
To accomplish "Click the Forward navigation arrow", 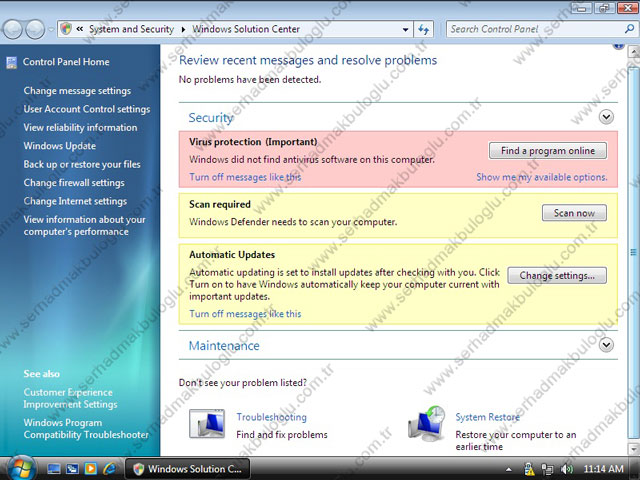I will click(35, 29).
